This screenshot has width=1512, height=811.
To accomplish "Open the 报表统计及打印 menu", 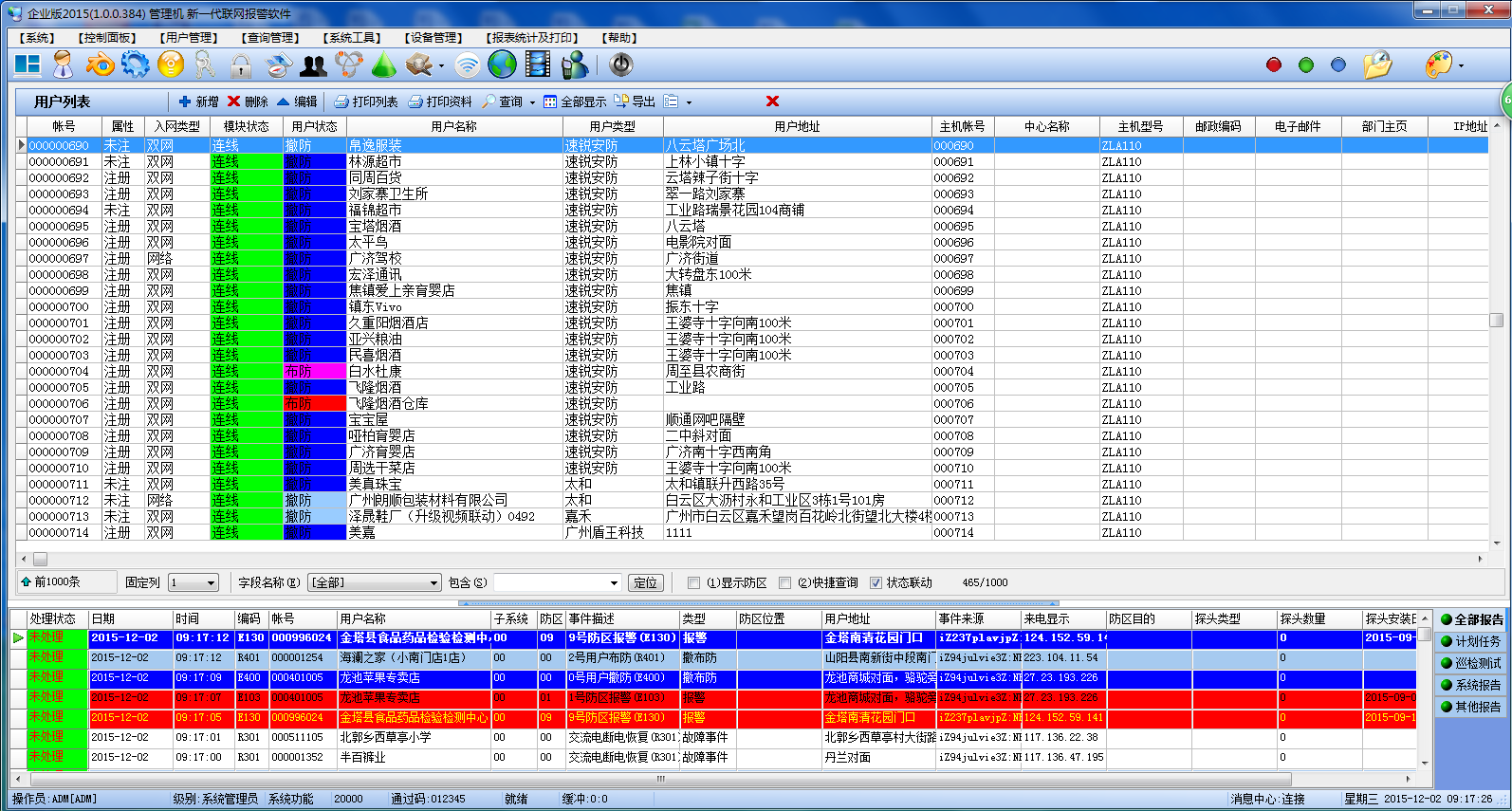I will (530, 38).
